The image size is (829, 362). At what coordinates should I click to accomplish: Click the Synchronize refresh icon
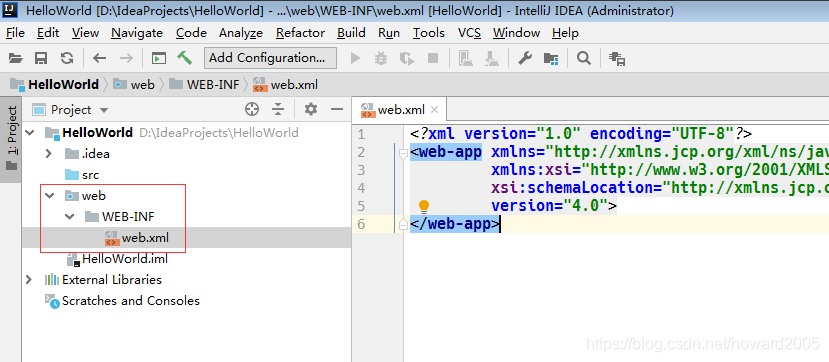point(67,59)
